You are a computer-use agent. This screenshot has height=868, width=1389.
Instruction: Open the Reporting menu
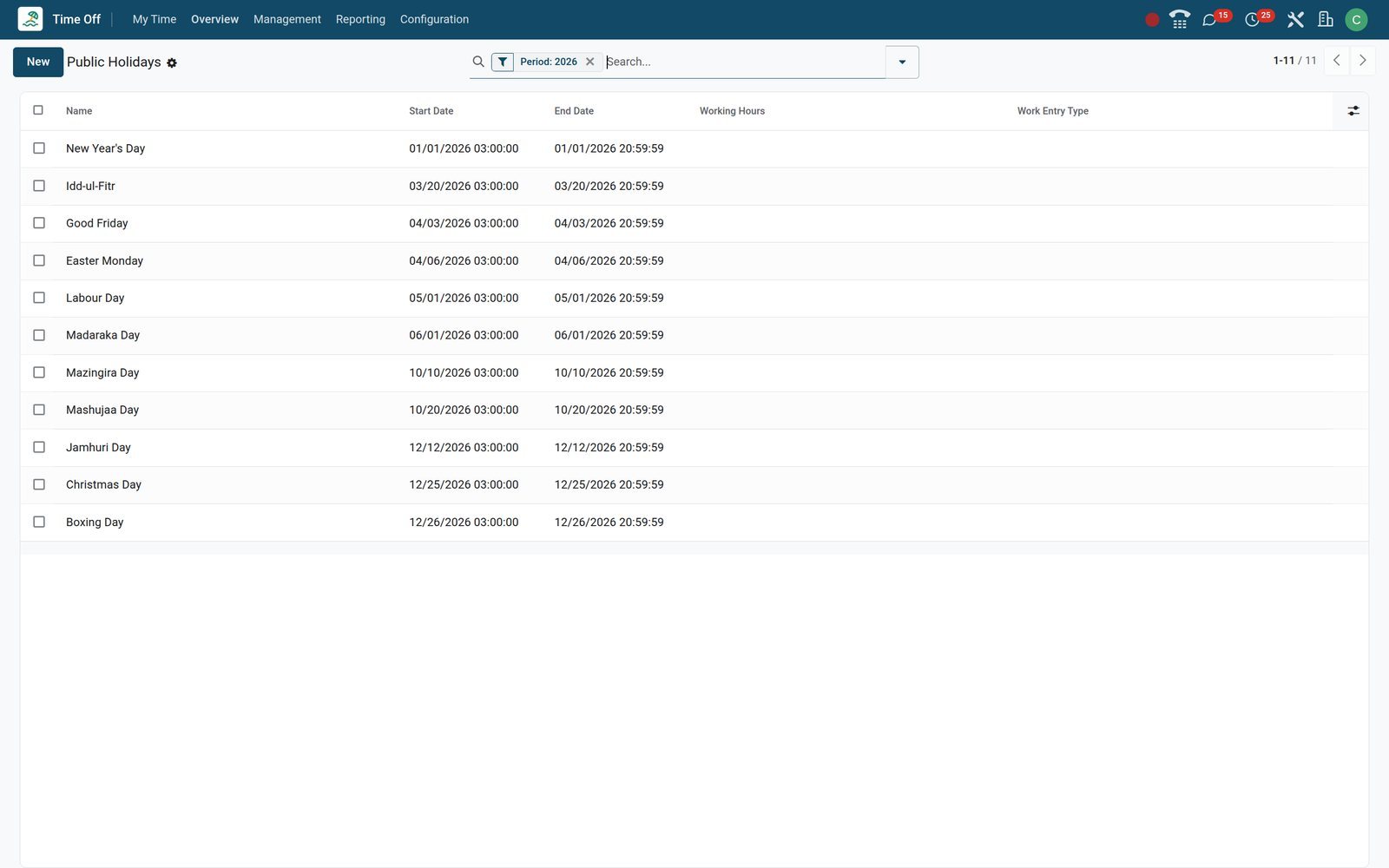click(x=360, y=19)
